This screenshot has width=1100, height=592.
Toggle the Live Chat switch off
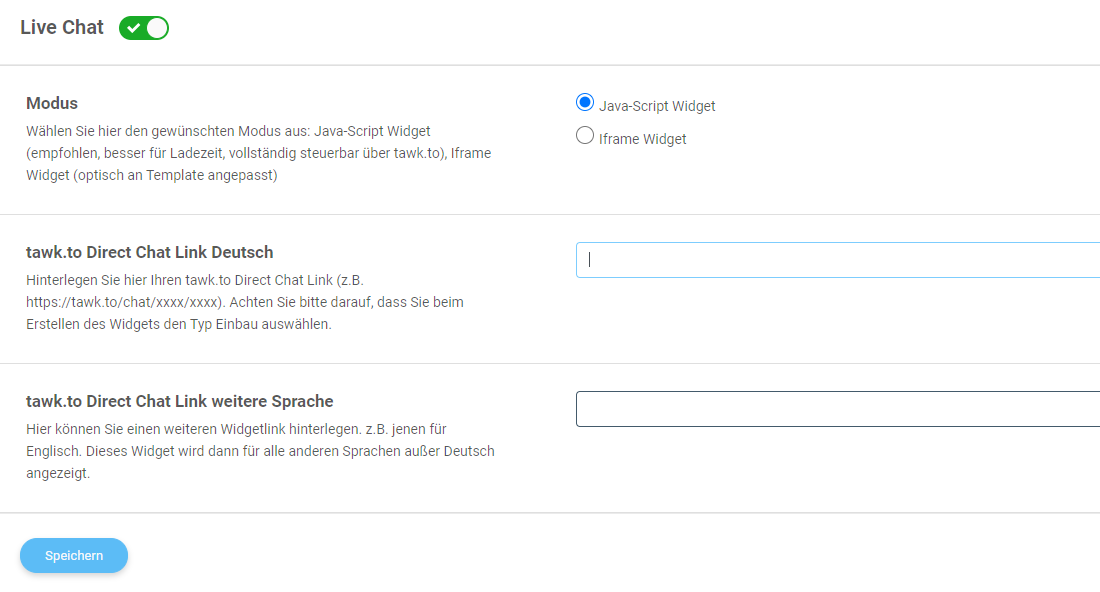(x=144, y=28)
